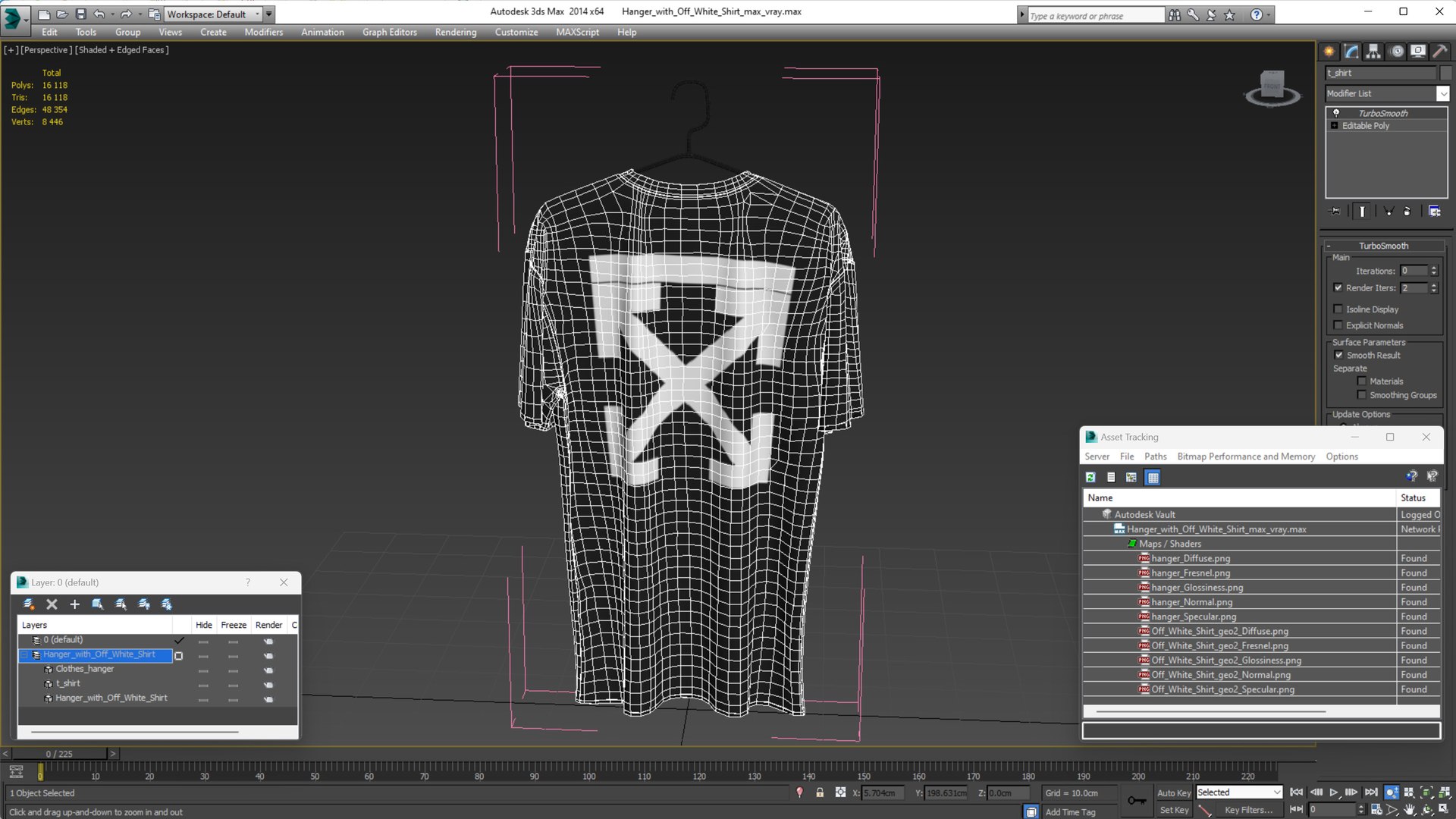Create new layer icon in Layer window
This screenshot has width=1456, height=819.
pos(29,604)
